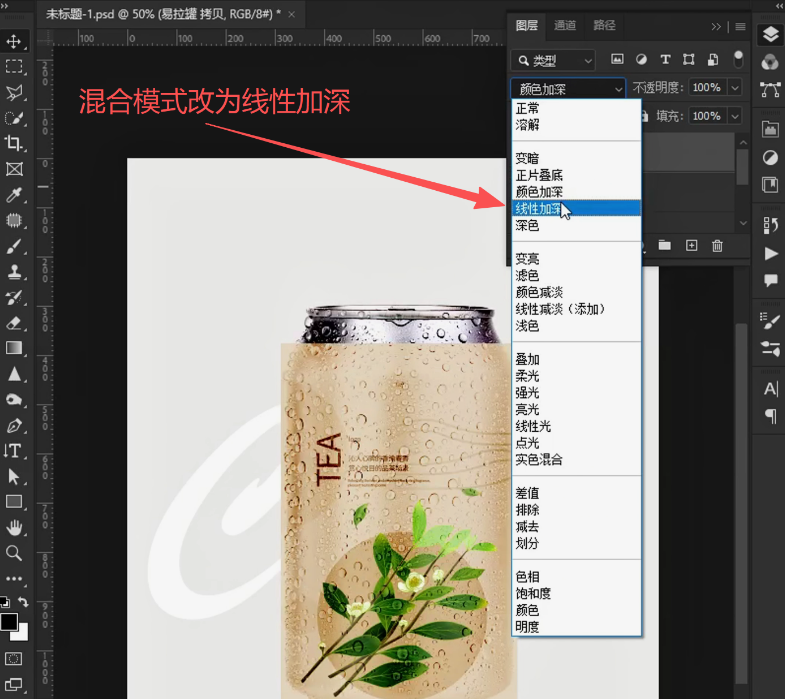The image size is (785, 699).
Task: Choose 实色混合 blend mode
Action: coord(576,459)
